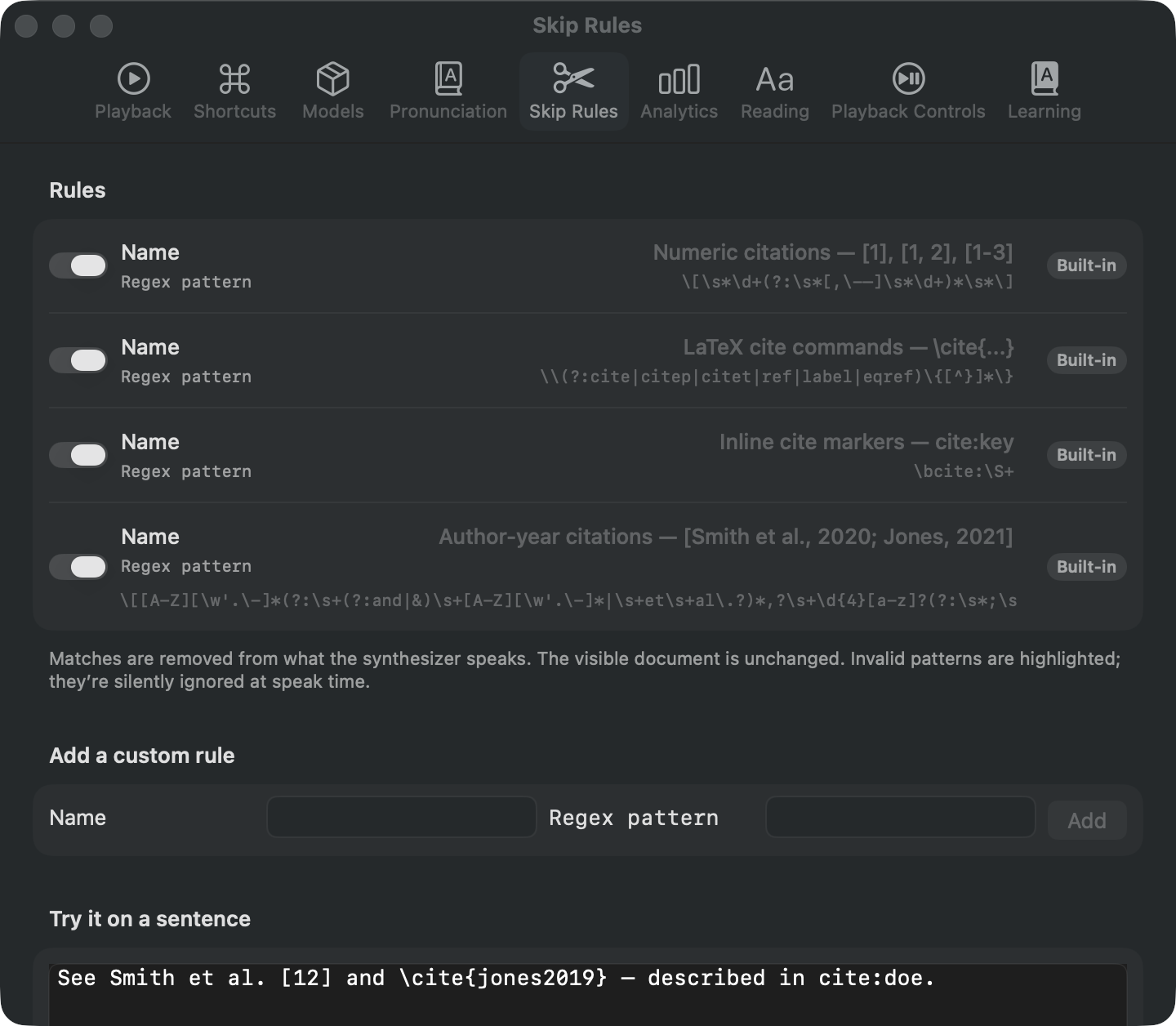Select the Skip Rules scissors icon
Screen dimensions: 1176x1026
(573, 78)
